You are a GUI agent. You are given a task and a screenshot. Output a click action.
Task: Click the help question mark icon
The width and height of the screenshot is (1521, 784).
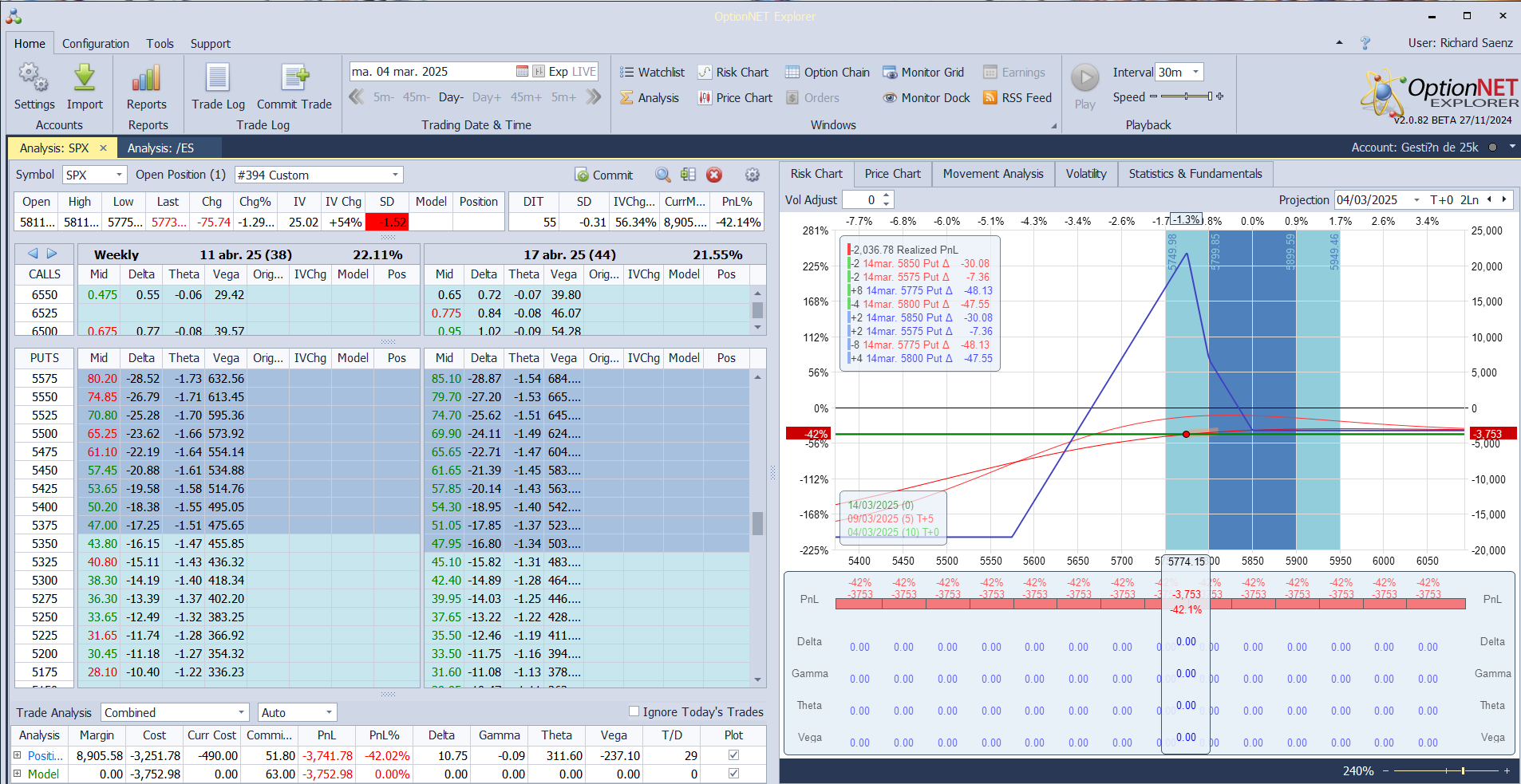pyautogui.click(x=1365, y=43)
